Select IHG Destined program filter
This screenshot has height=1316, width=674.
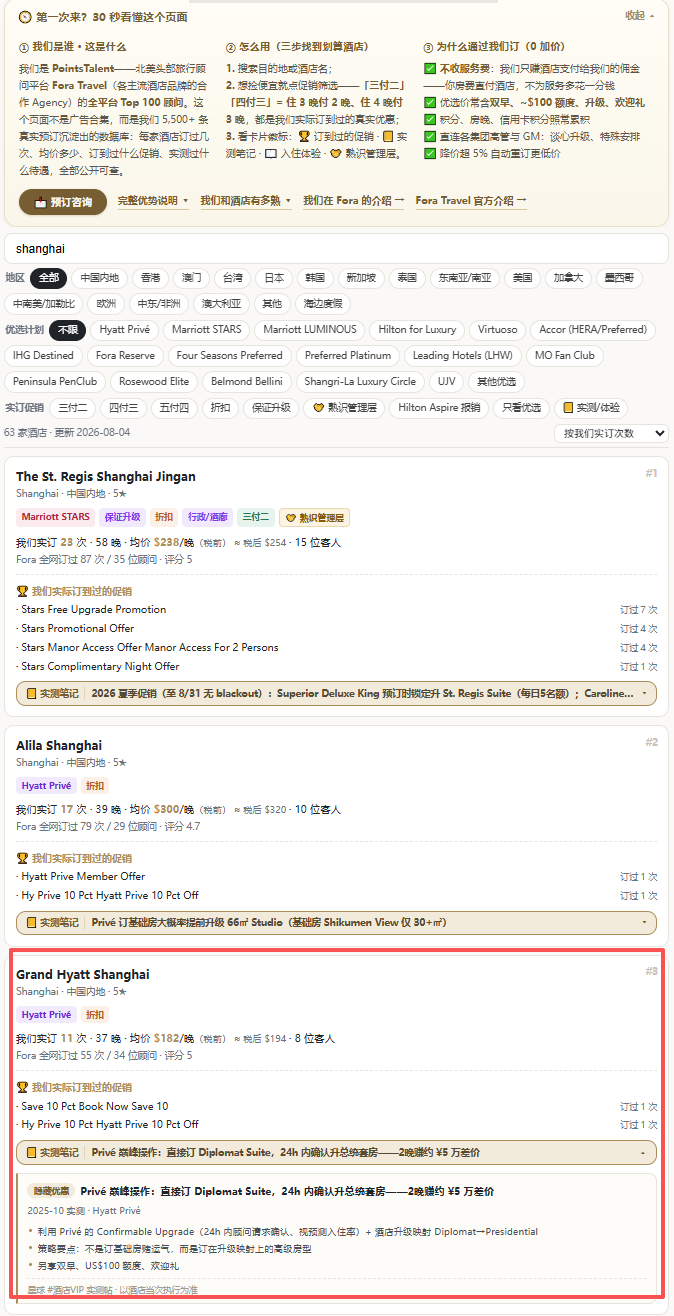click(x=43, y=355)
